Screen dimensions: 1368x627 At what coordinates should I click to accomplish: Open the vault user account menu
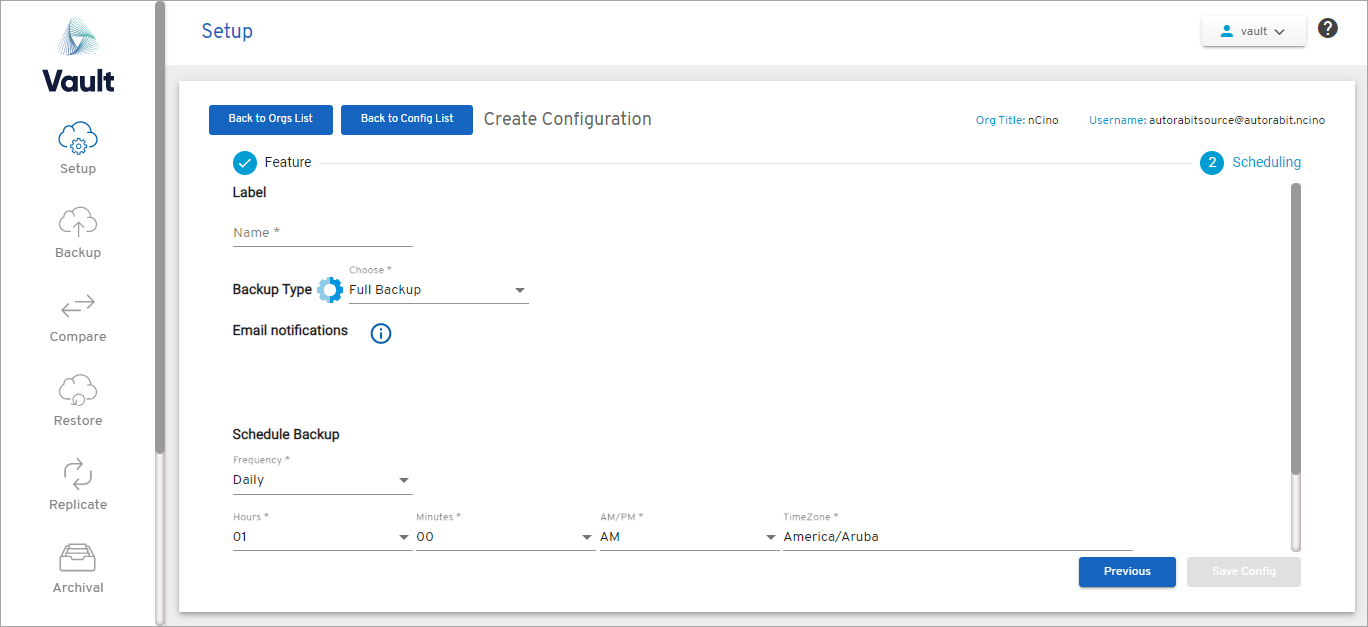[x=1254, y=31]
